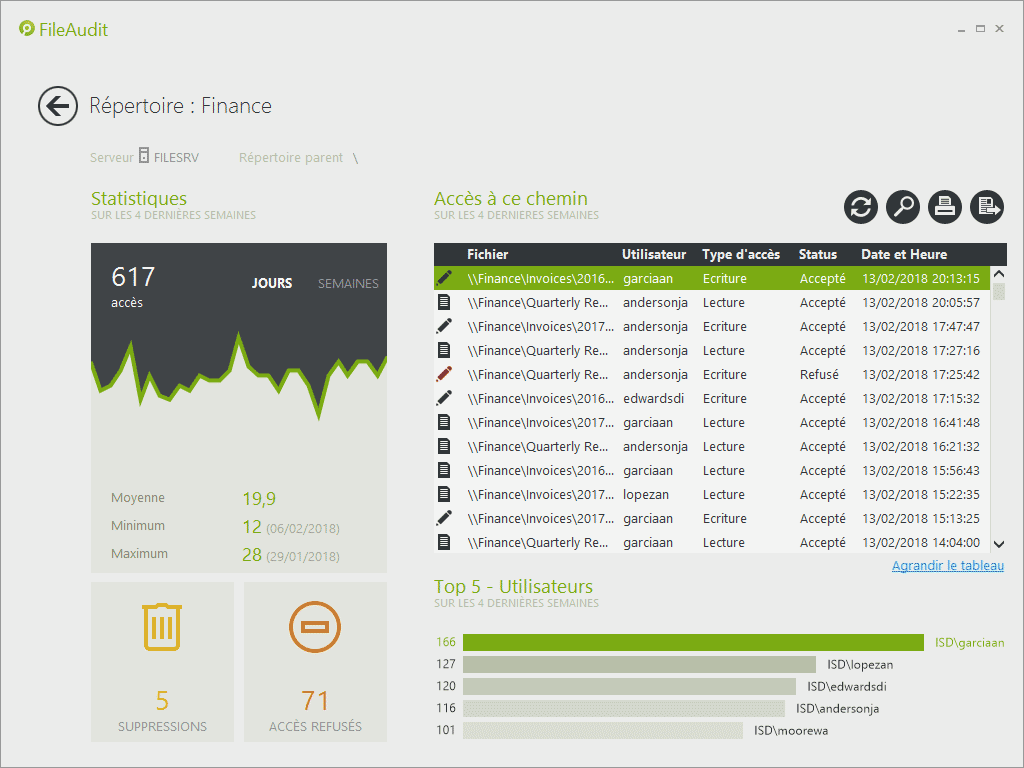Click the table scrollbar thumb

click(999, 291)
